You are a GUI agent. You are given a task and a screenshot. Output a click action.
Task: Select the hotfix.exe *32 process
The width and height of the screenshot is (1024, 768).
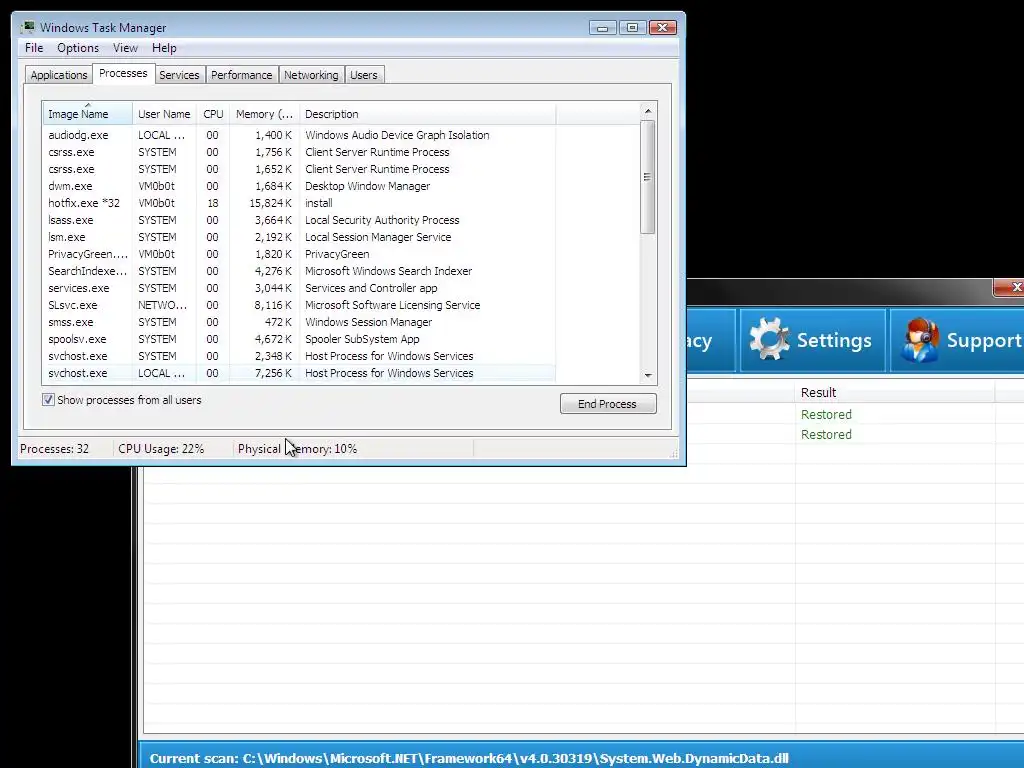(299, 203)
